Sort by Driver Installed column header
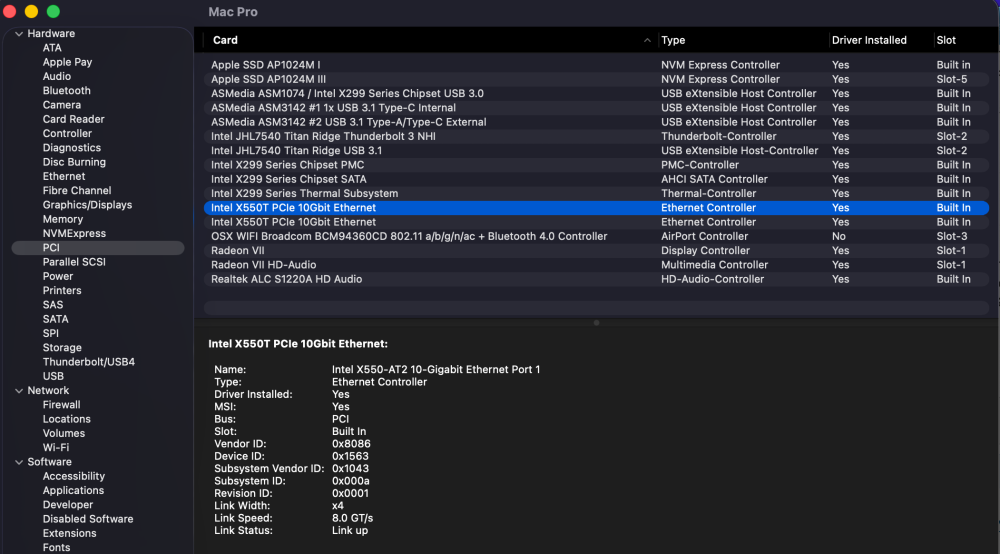1000x554 pixels. [869, 40]
